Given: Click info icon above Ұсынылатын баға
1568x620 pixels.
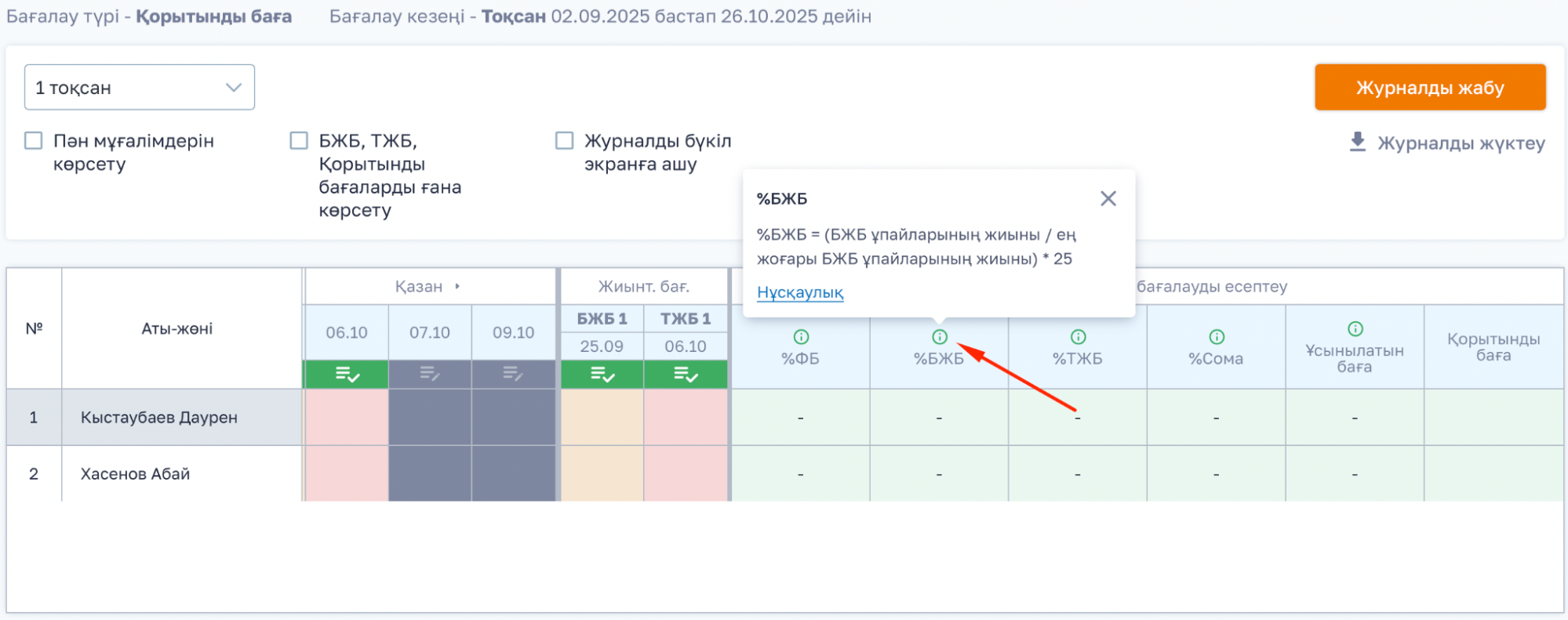Looking at the screenshot, I should [x=1355, y=329].
